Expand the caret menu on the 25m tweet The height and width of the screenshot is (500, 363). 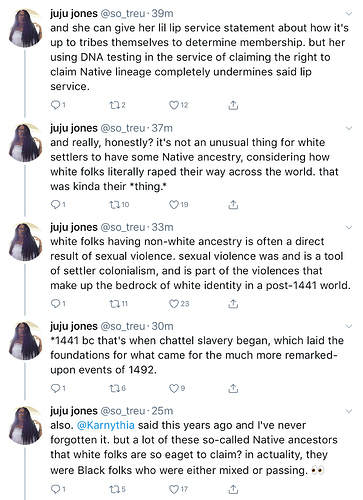(349, 411)
